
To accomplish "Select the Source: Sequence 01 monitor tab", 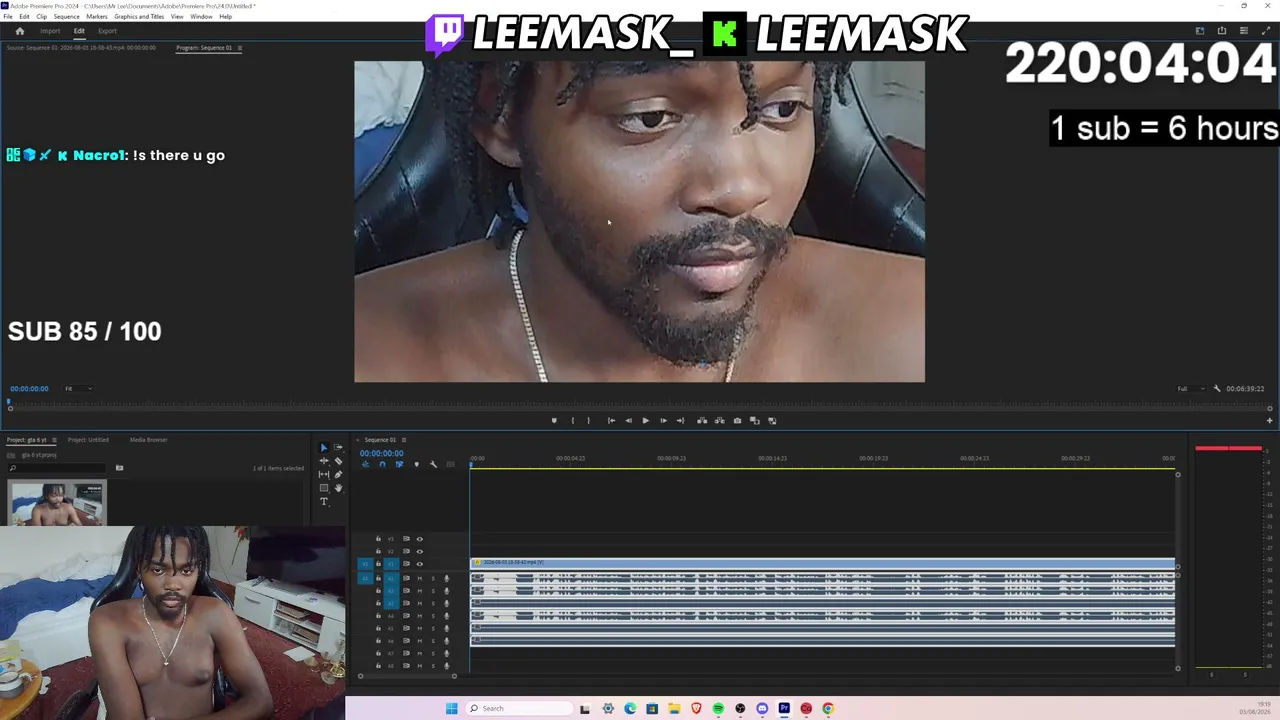I will (81, 48).
